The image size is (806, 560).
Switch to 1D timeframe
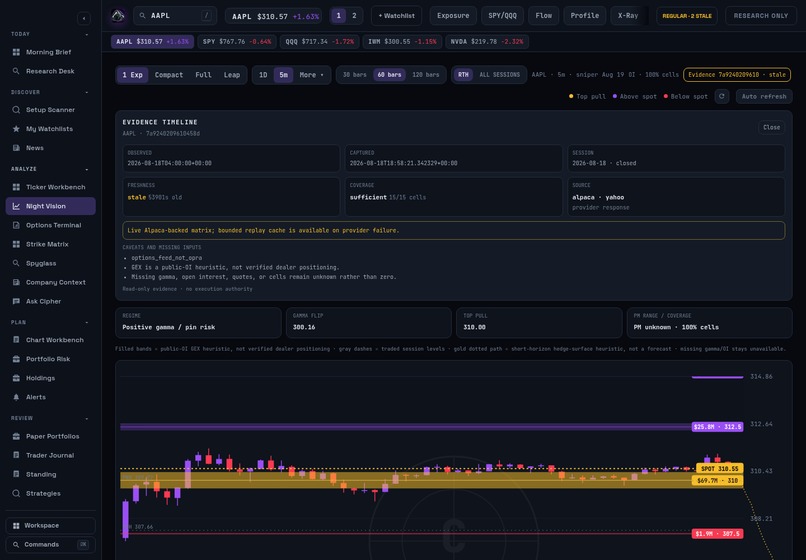(x=263, y=75)
